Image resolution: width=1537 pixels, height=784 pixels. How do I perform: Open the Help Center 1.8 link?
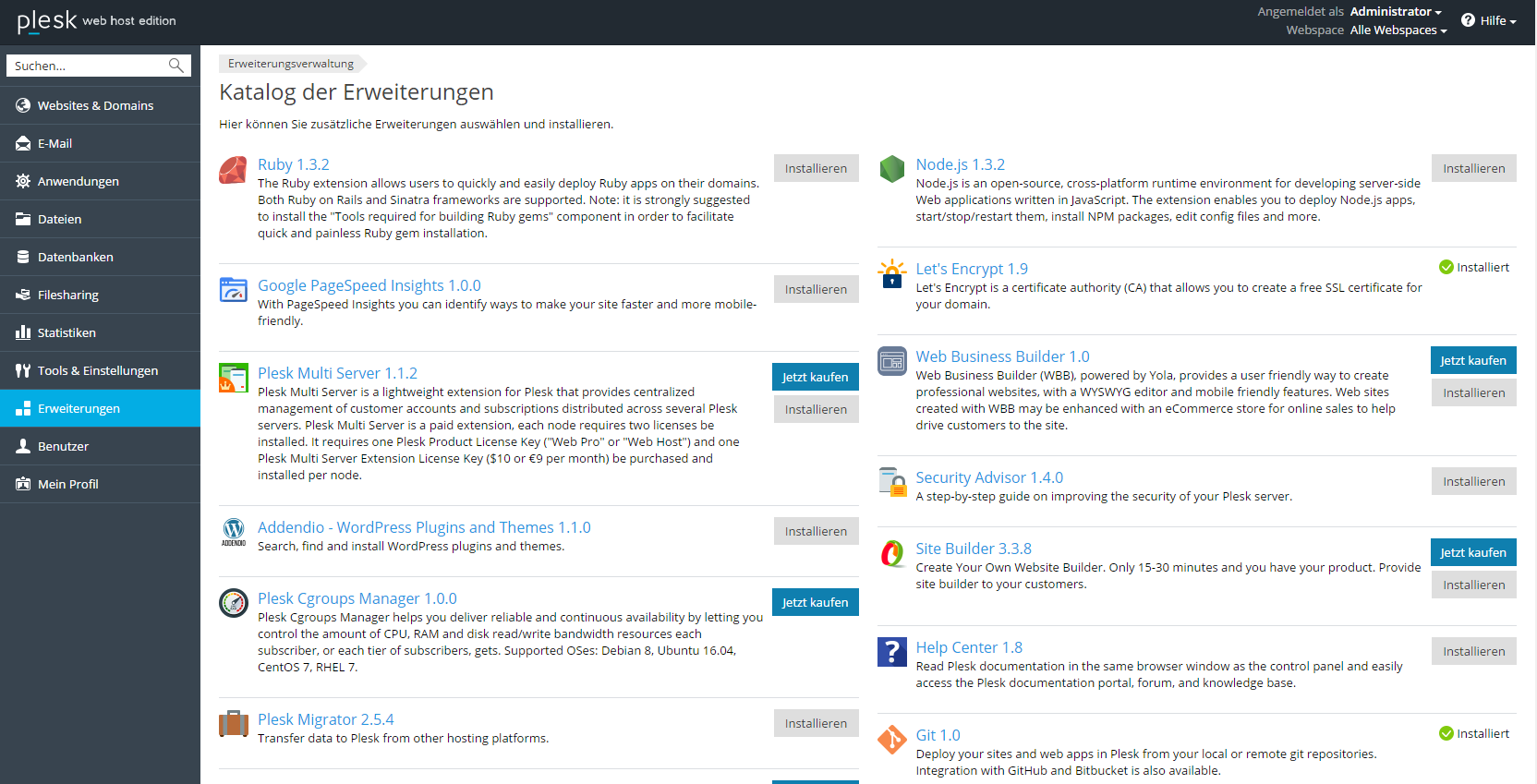coord(969,647)
